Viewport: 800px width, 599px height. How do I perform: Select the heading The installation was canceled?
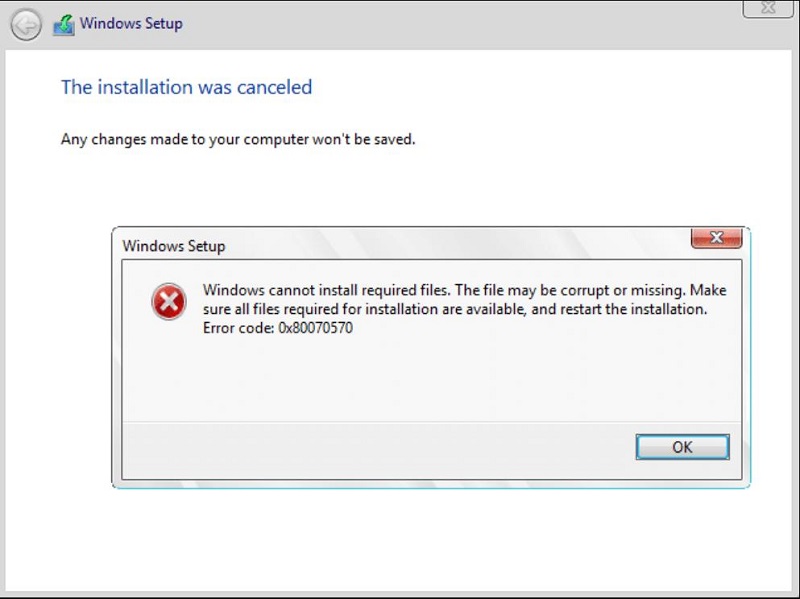tap(187, 87)
